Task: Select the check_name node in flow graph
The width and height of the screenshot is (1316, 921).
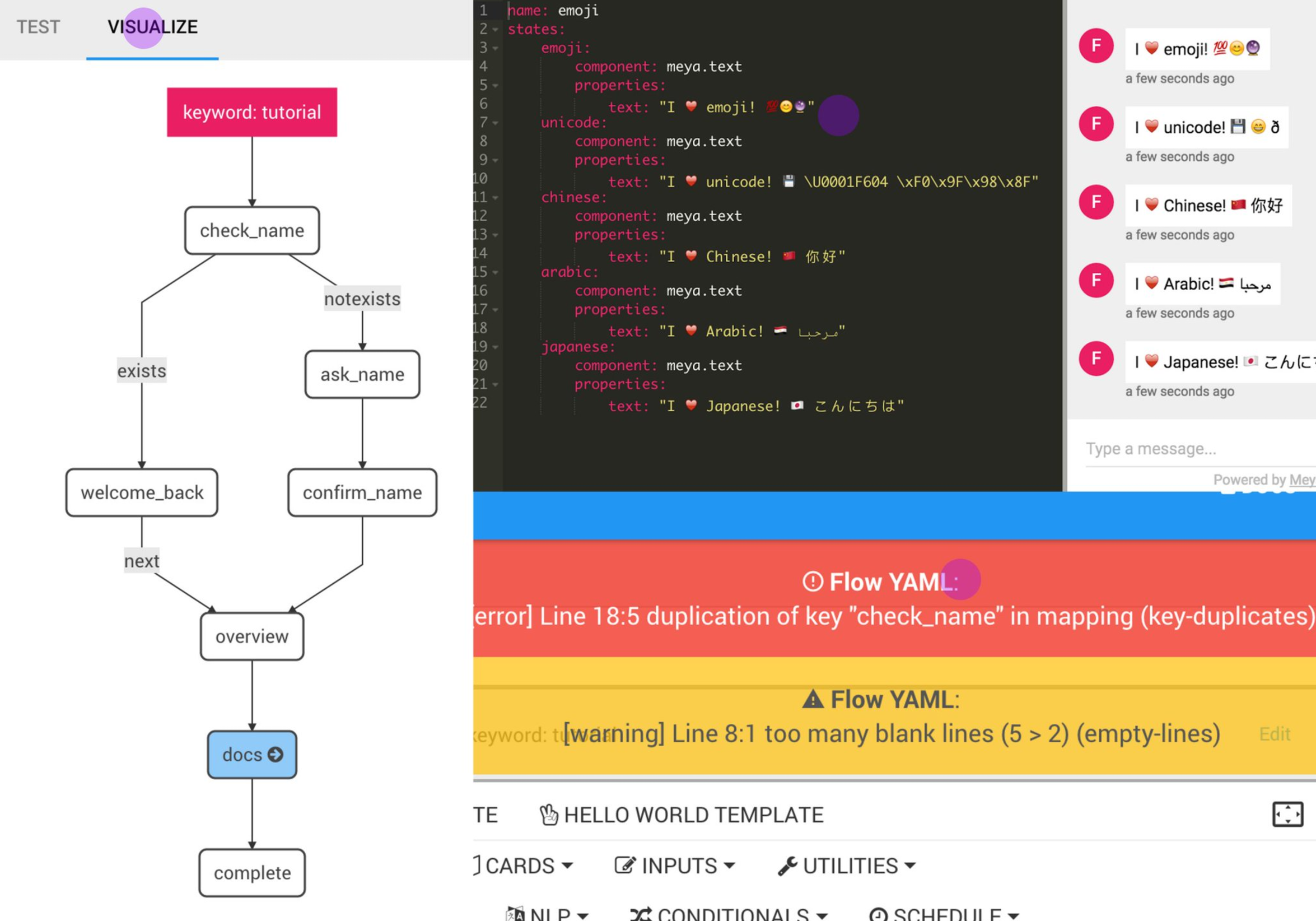Action: point(251,231)
